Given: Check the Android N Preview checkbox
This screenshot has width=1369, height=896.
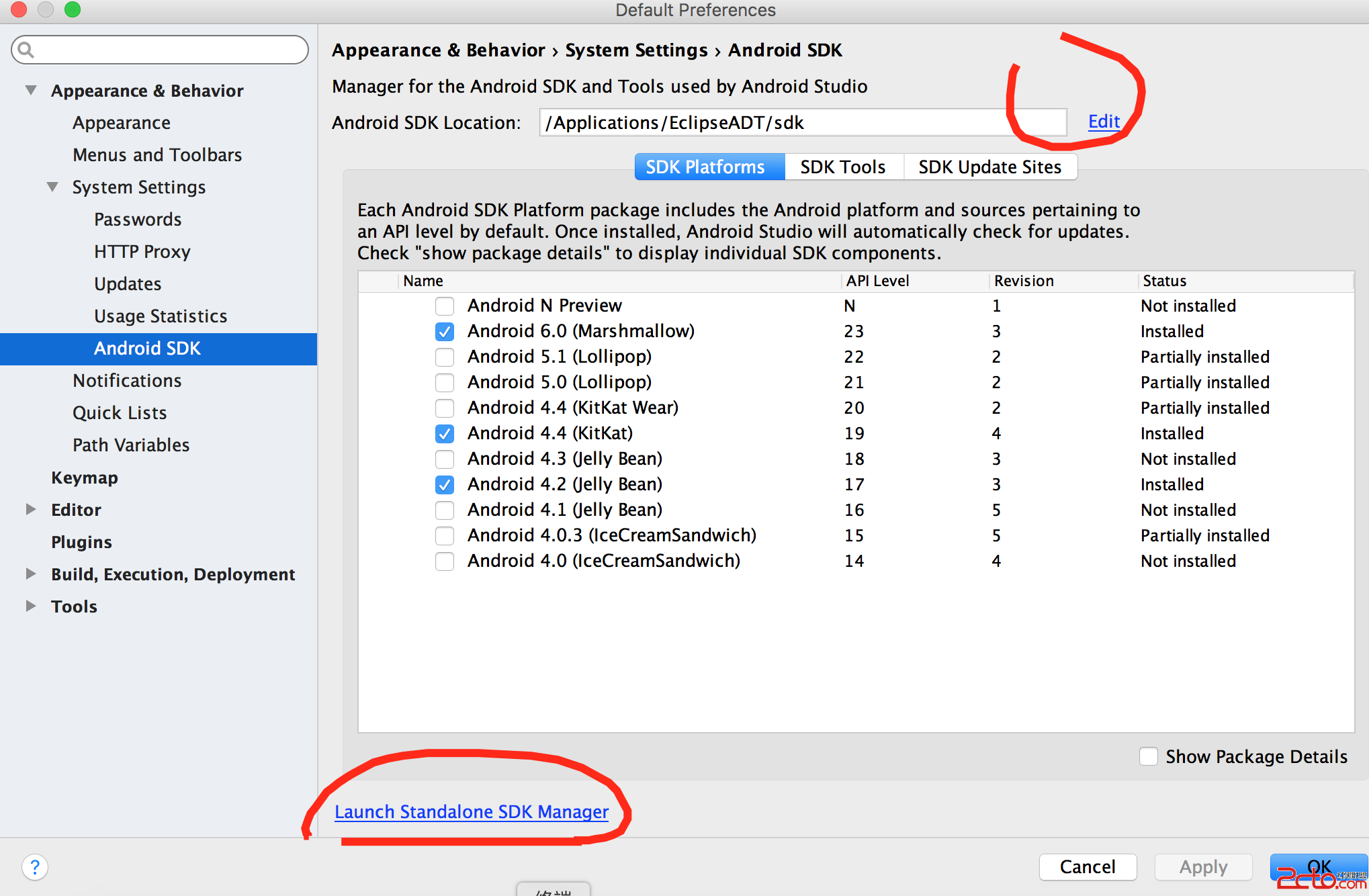Looking at the screenshot, I should 444,306.
